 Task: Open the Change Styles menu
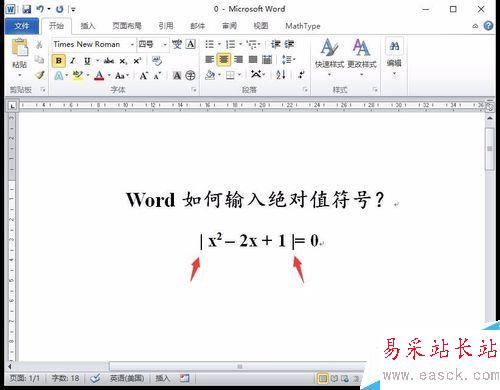click(x=362, y=57)
